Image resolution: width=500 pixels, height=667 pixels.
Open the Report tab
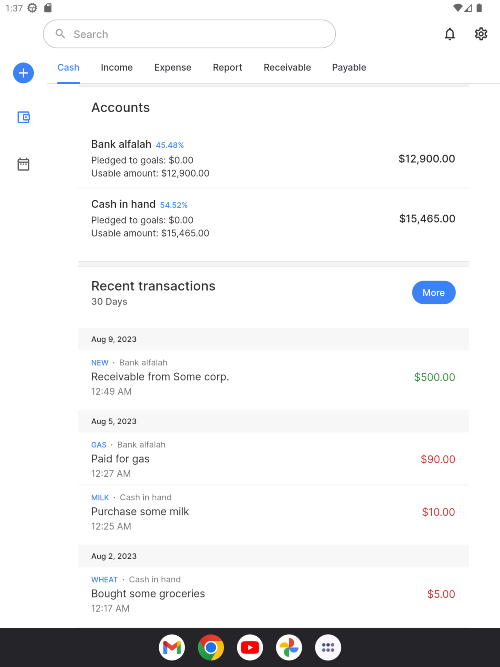pos(228,68)
